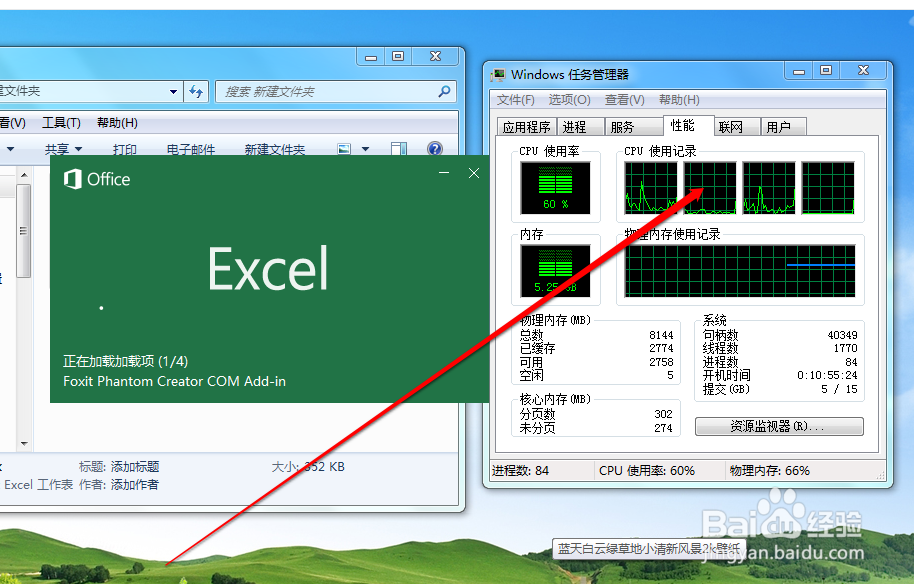Click the scrollbar down arrow in Explorer
This screenshot has width=914, height=584.
pos(24,444)
